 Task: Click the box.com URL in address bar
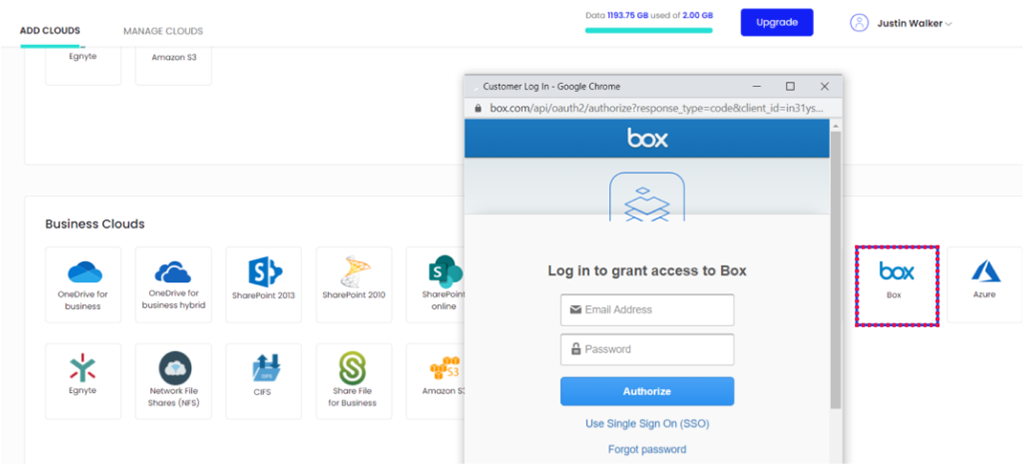point(658,108)
